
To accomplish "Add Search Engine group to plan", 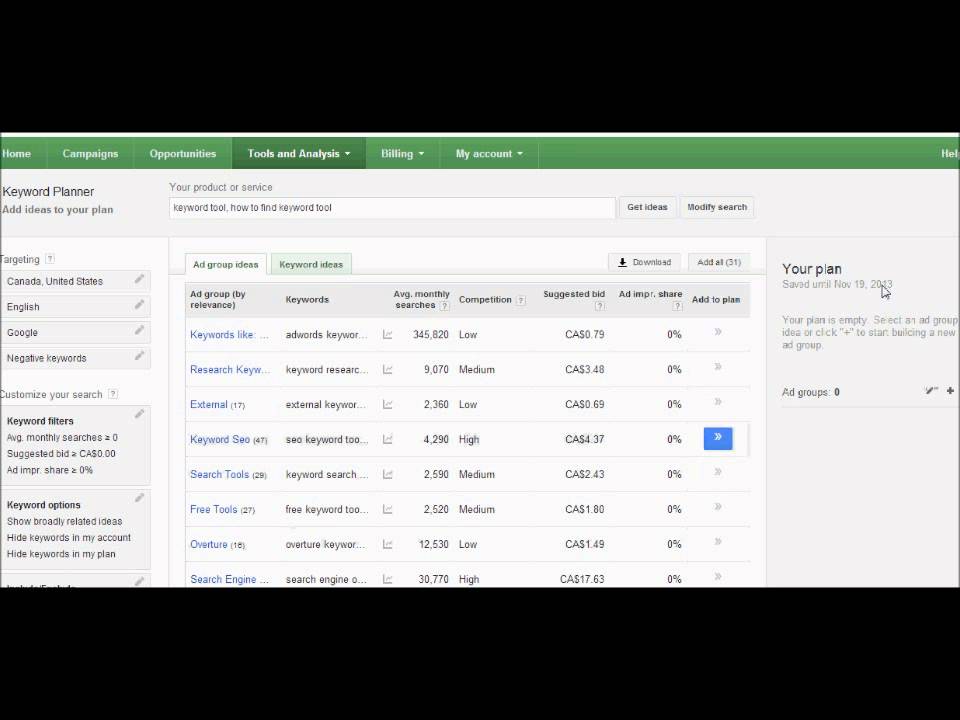I will (718, 576).
